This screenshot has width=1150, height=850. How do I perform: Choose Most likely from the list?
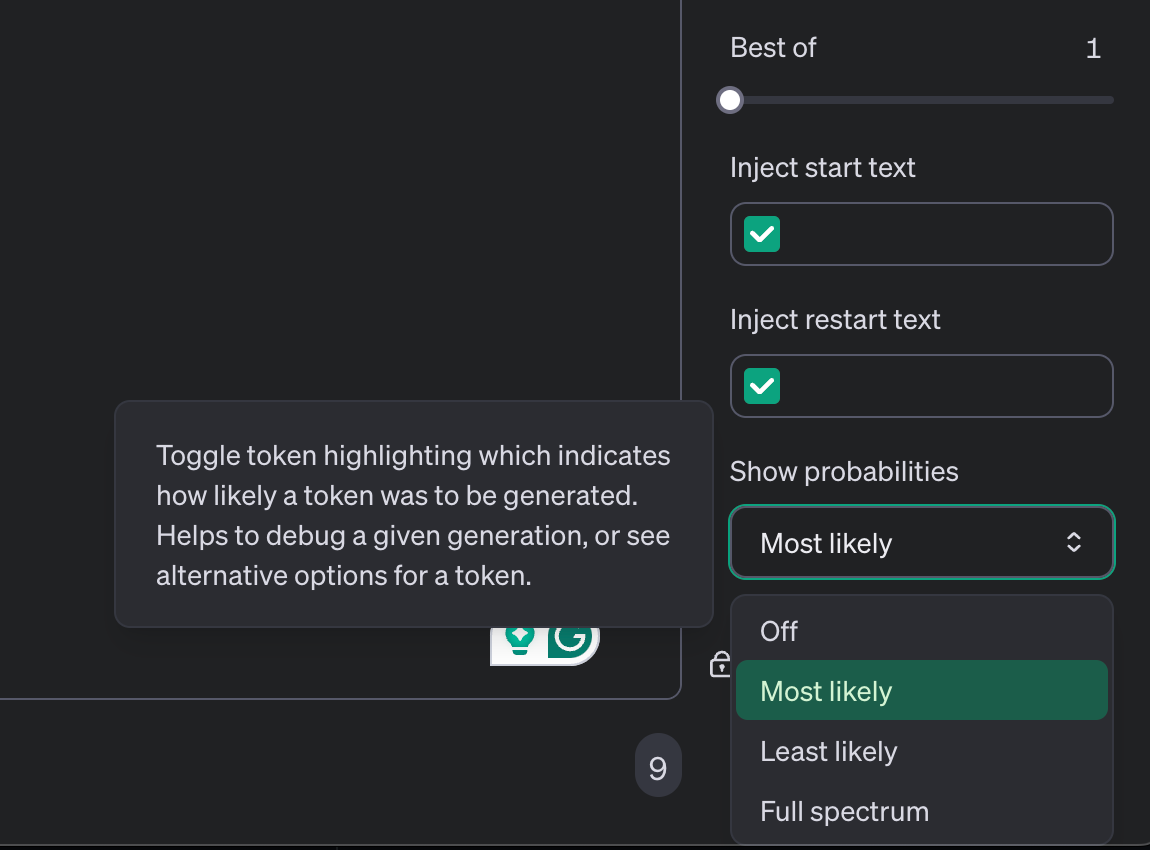pos(826,691)
